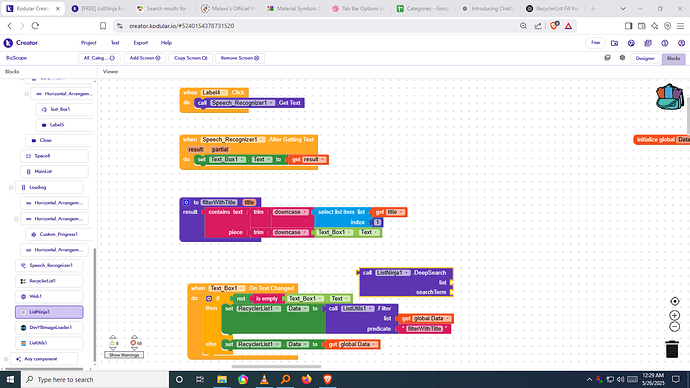
Task: Click the red error counter icon
Action: 134,343
